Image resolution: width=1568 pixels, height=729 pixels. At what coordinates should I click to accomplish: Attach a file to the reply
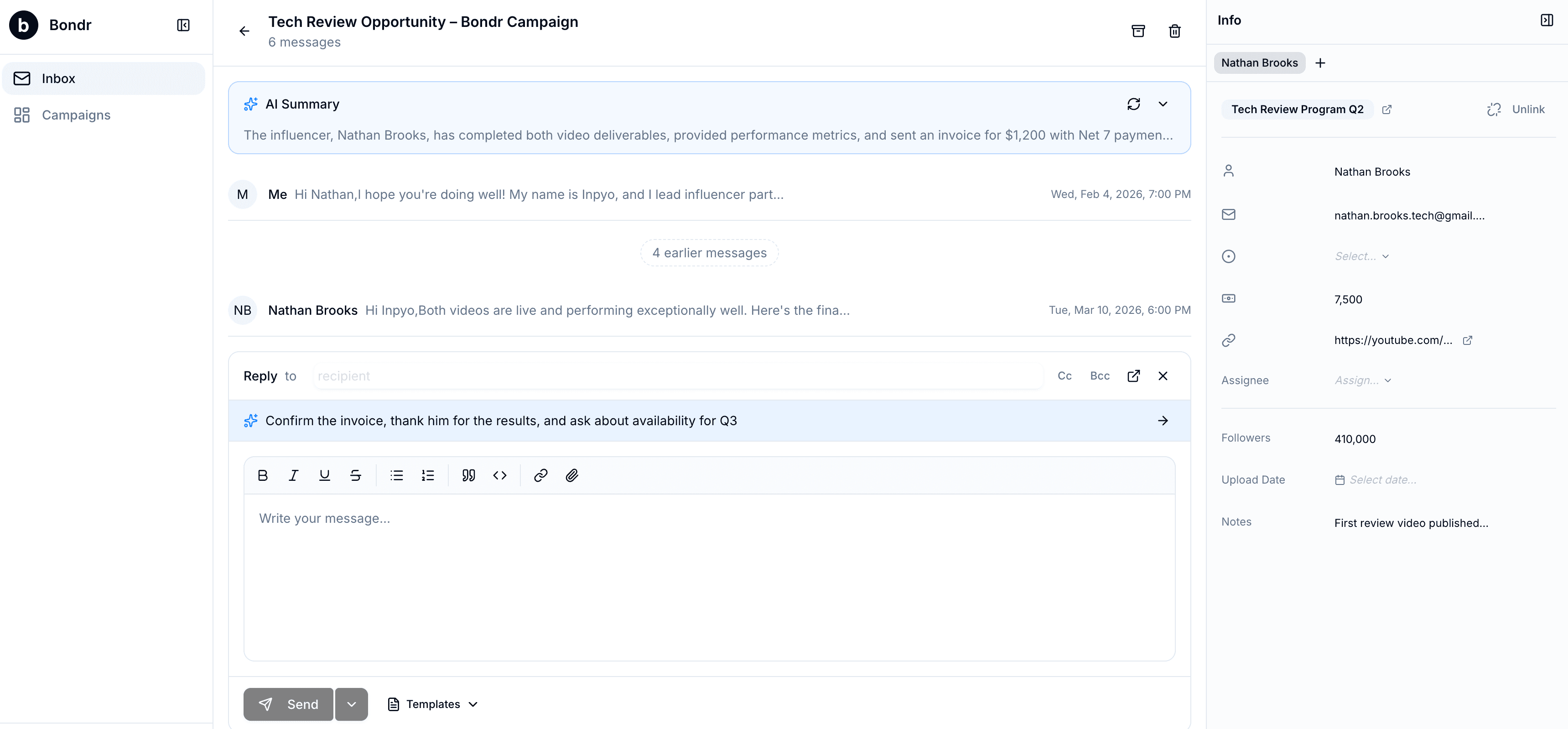click(x=571, y=475)
